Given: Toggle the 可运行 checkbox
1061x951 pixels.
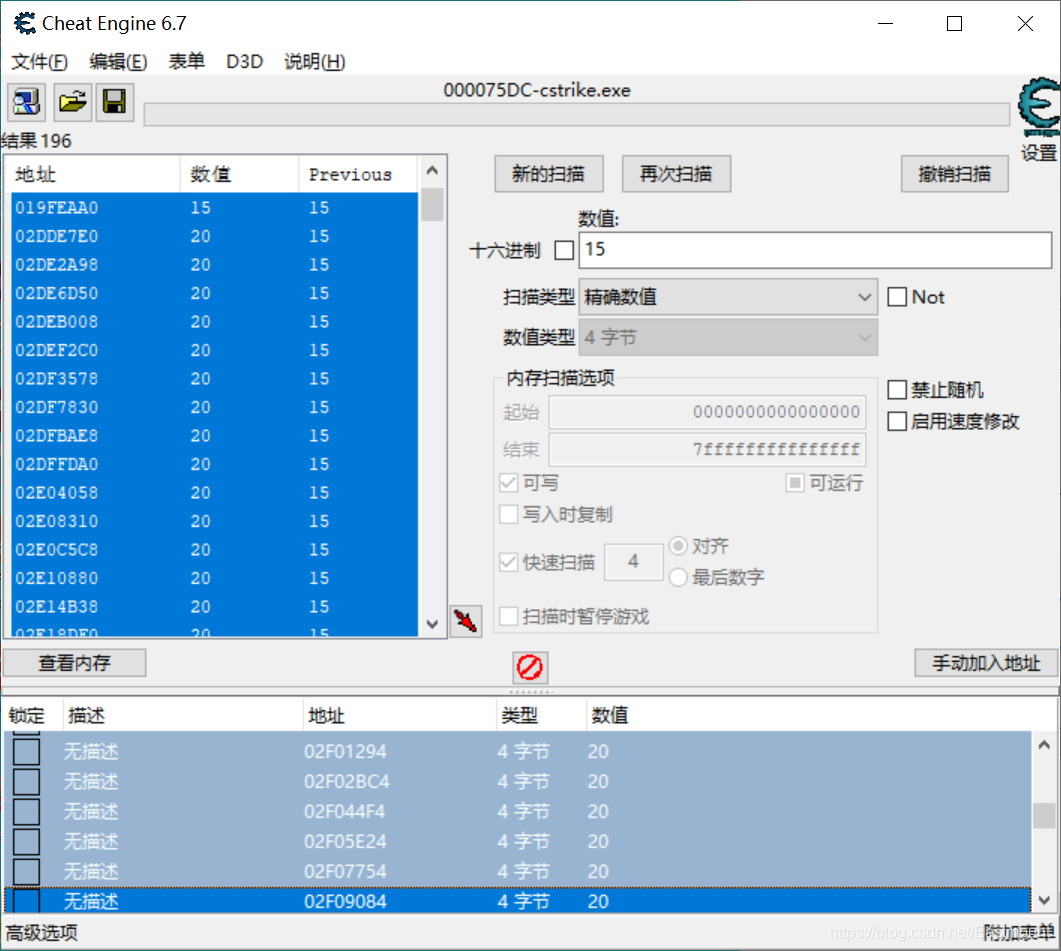Looking at the screenshot, I should tap(795, 483).
